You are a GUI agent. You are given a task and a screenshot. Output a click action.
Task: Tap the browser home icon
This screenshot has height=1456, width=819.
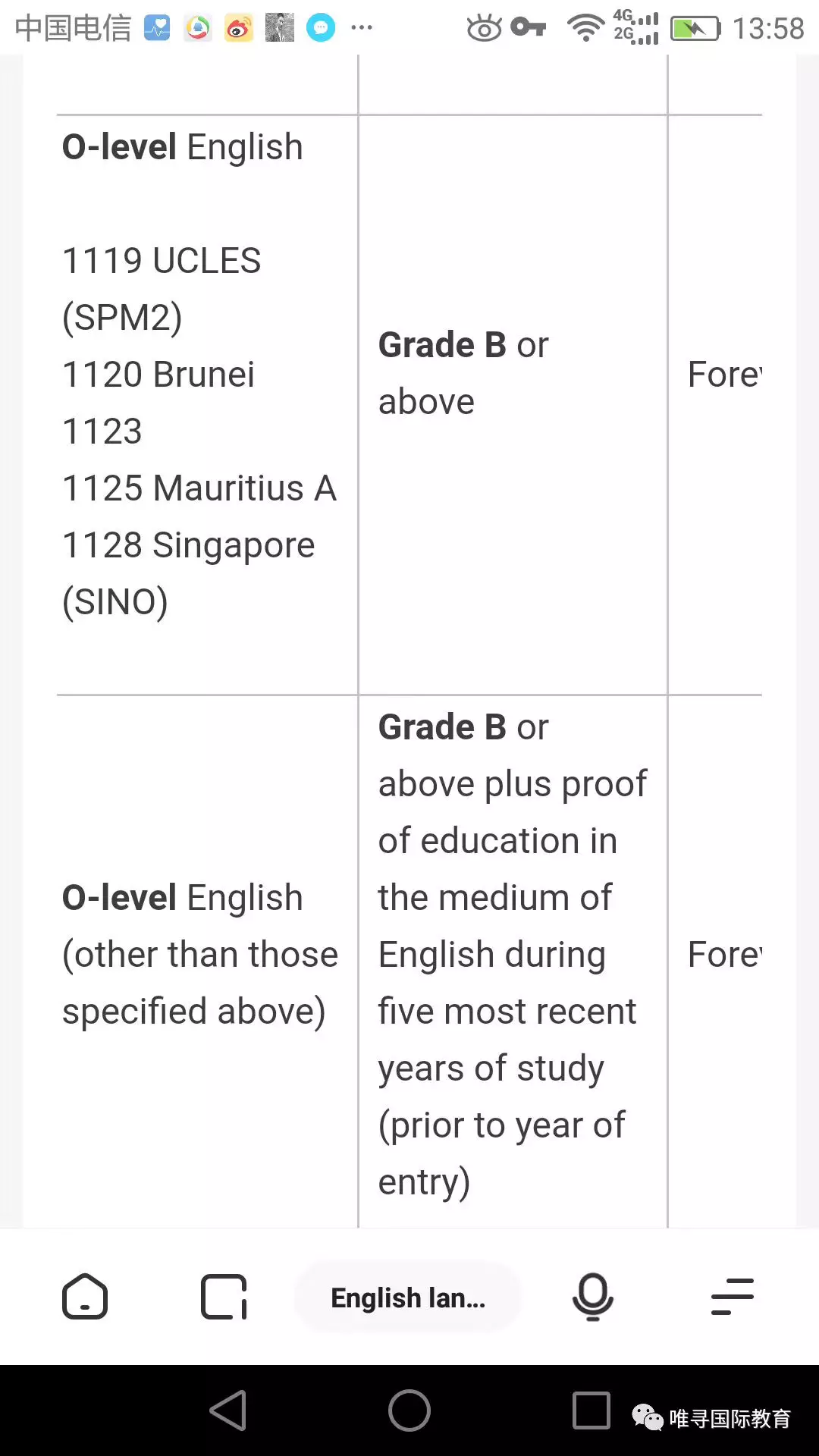click(x=85, y=1296)
